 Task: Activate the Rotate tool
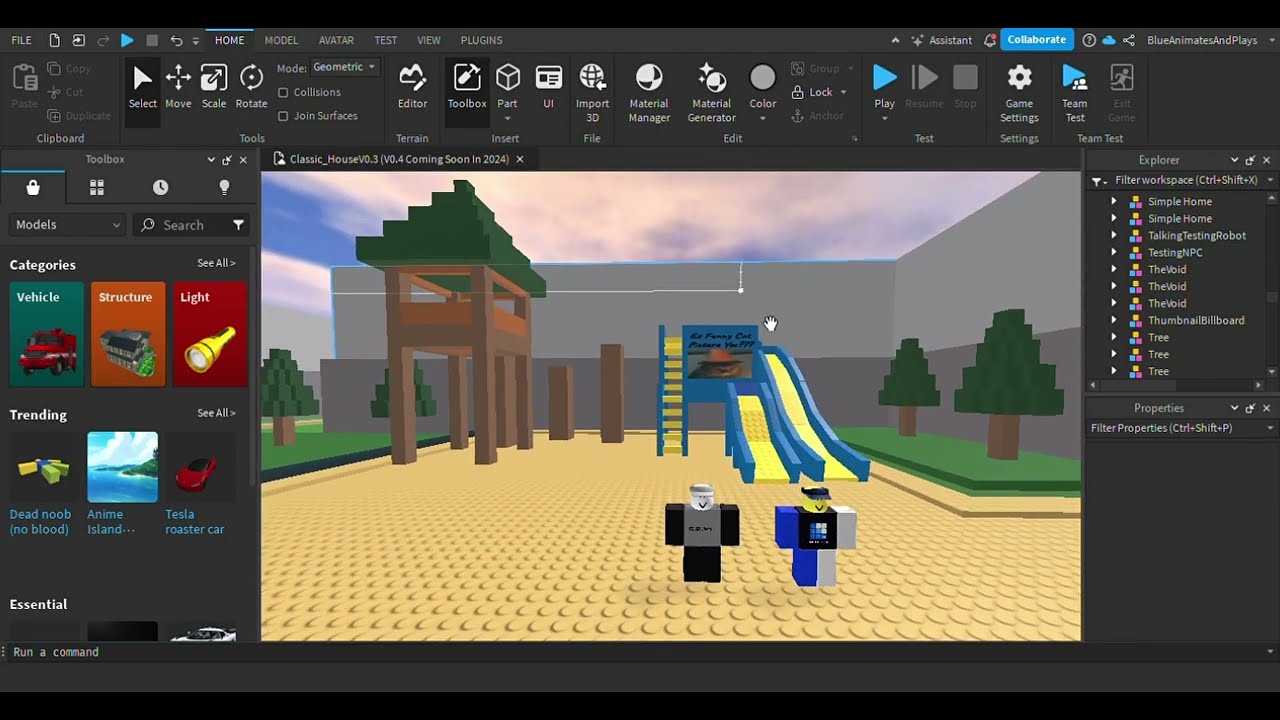[x=251, y=87]
